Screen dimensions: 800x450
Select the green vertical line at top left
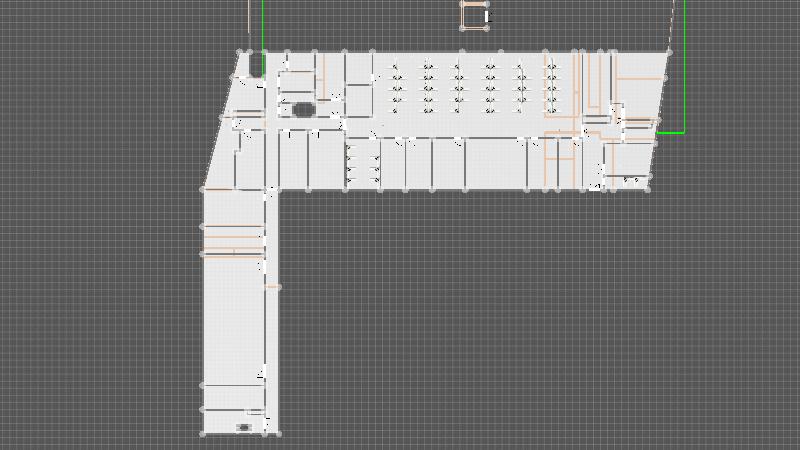[x=263, y=30]
